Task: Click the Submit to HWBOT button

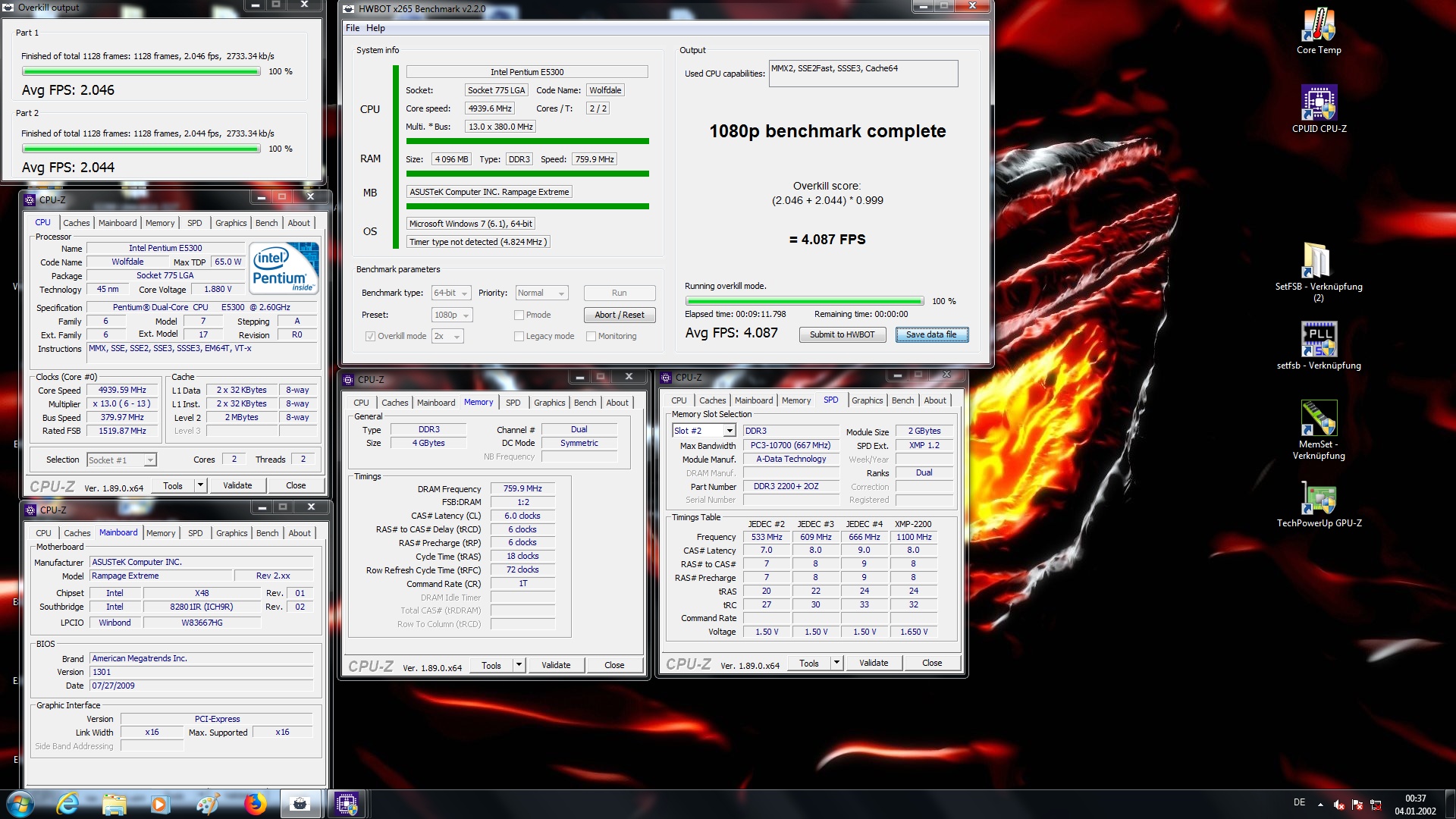Action: (842, 334)
